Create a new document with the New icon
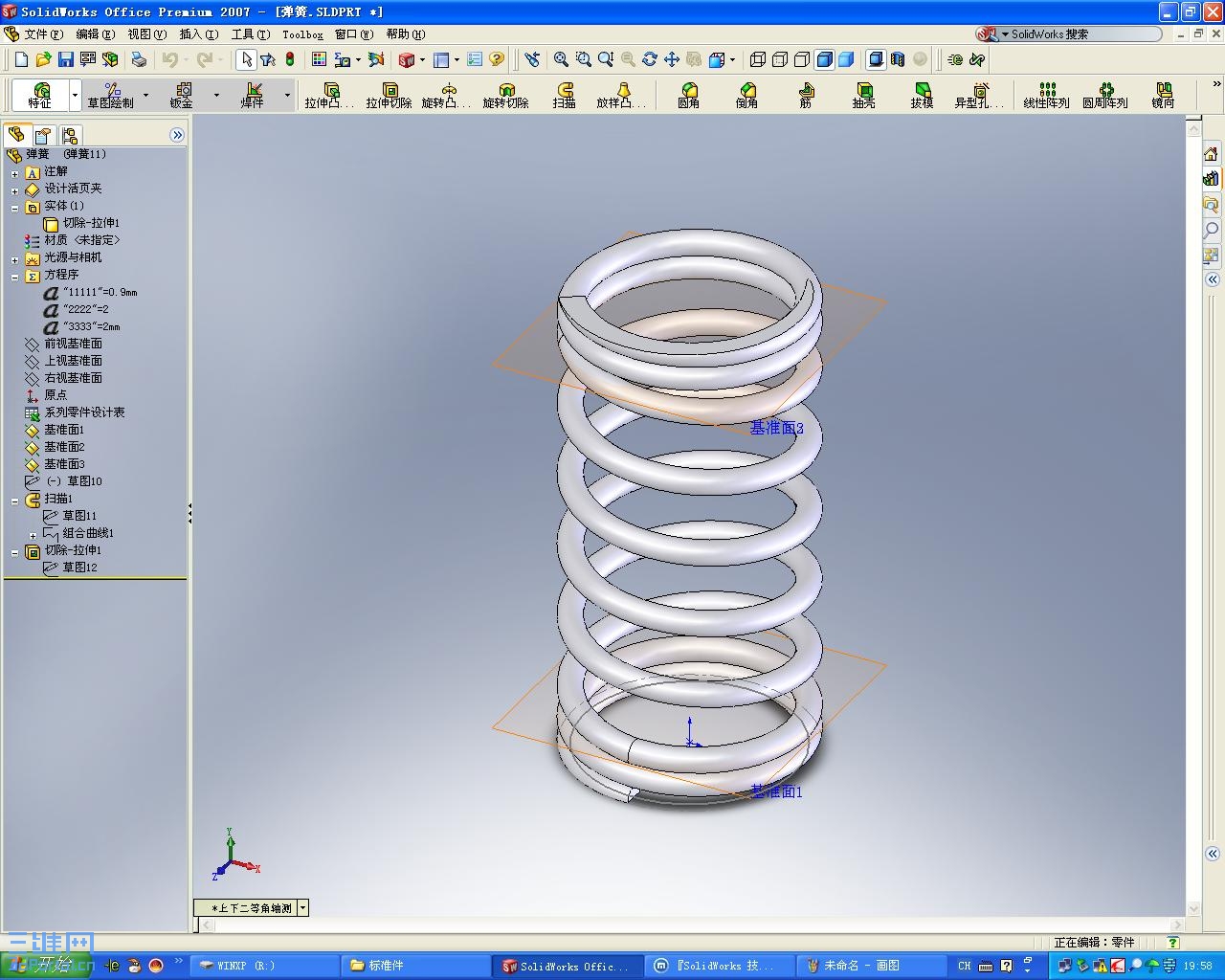The height and width of the screenshot is (980, 1225). tap(21, 59)
